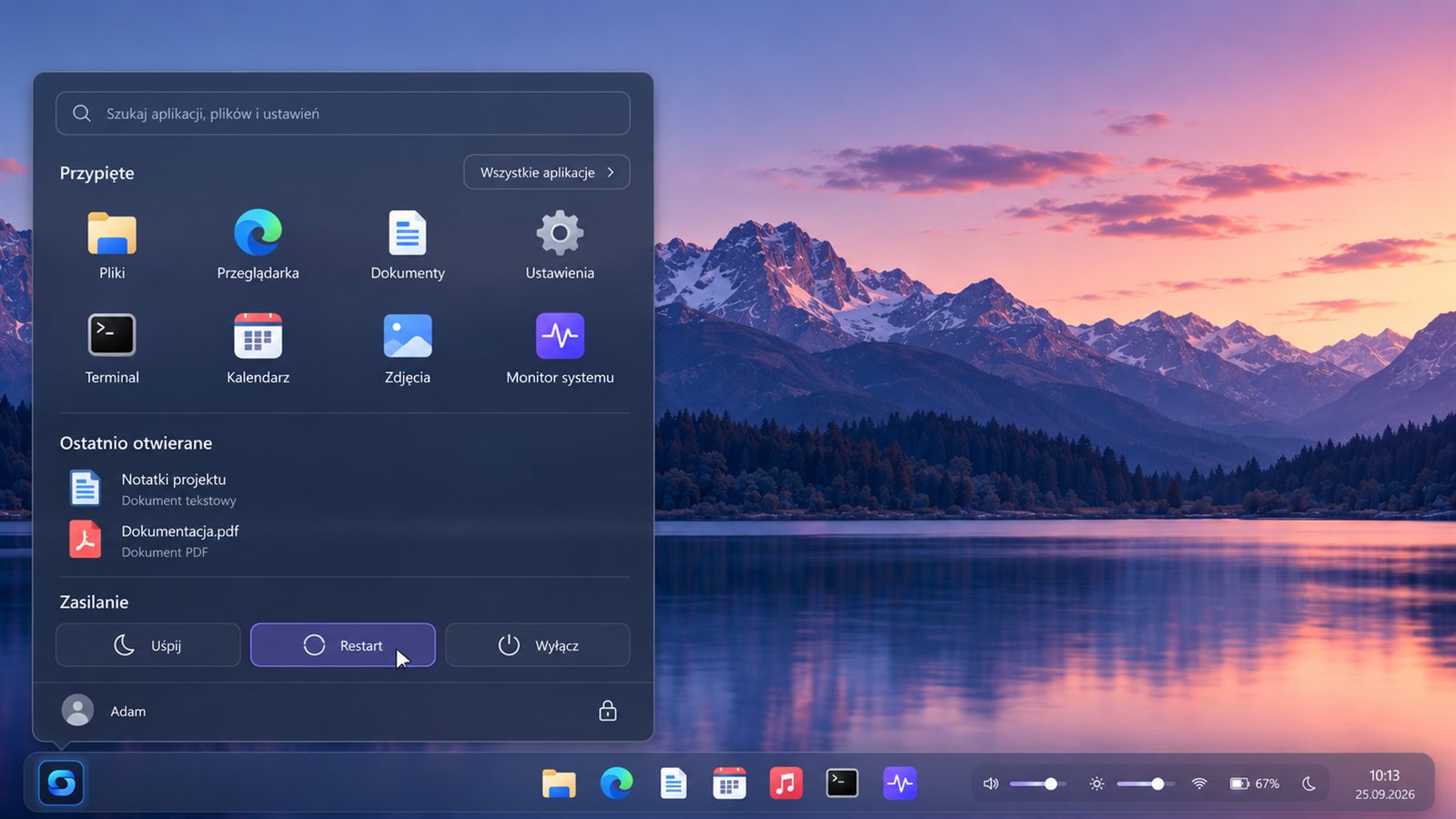Launch Przeglądarka from pinned apps

click(258, 246)
